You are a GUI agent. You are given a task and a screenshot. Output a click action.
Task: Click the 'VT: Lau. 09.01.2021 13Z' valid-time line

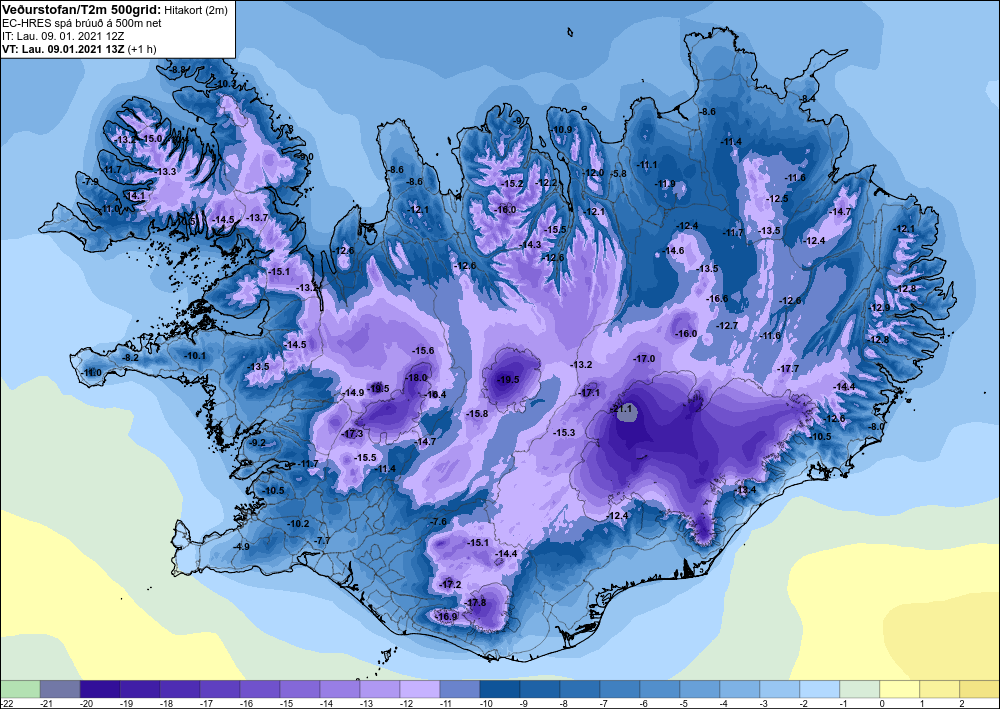pos(64,49)
